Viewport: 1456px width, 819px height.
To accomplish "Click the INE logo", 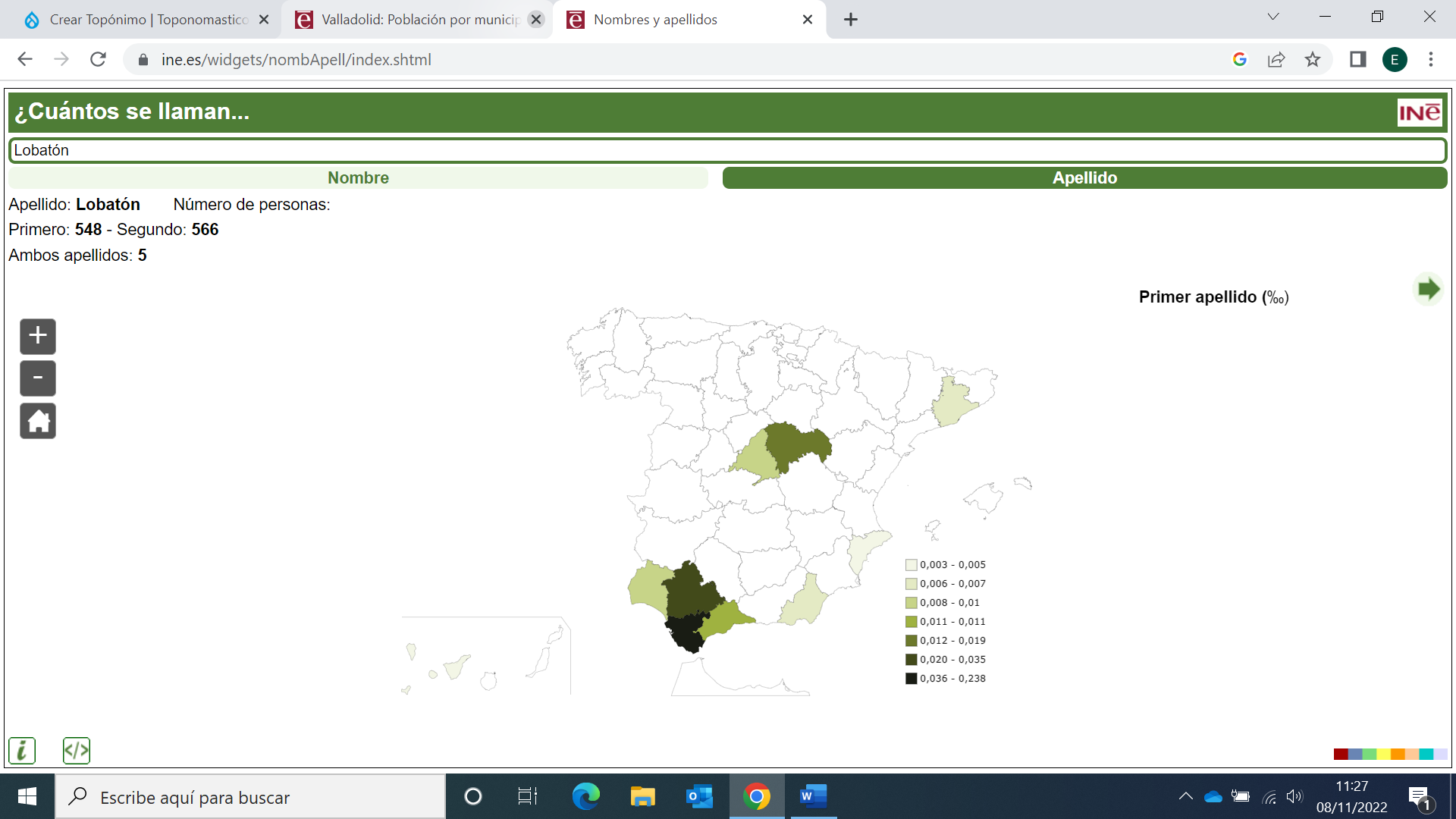I will pos(1420,113).
